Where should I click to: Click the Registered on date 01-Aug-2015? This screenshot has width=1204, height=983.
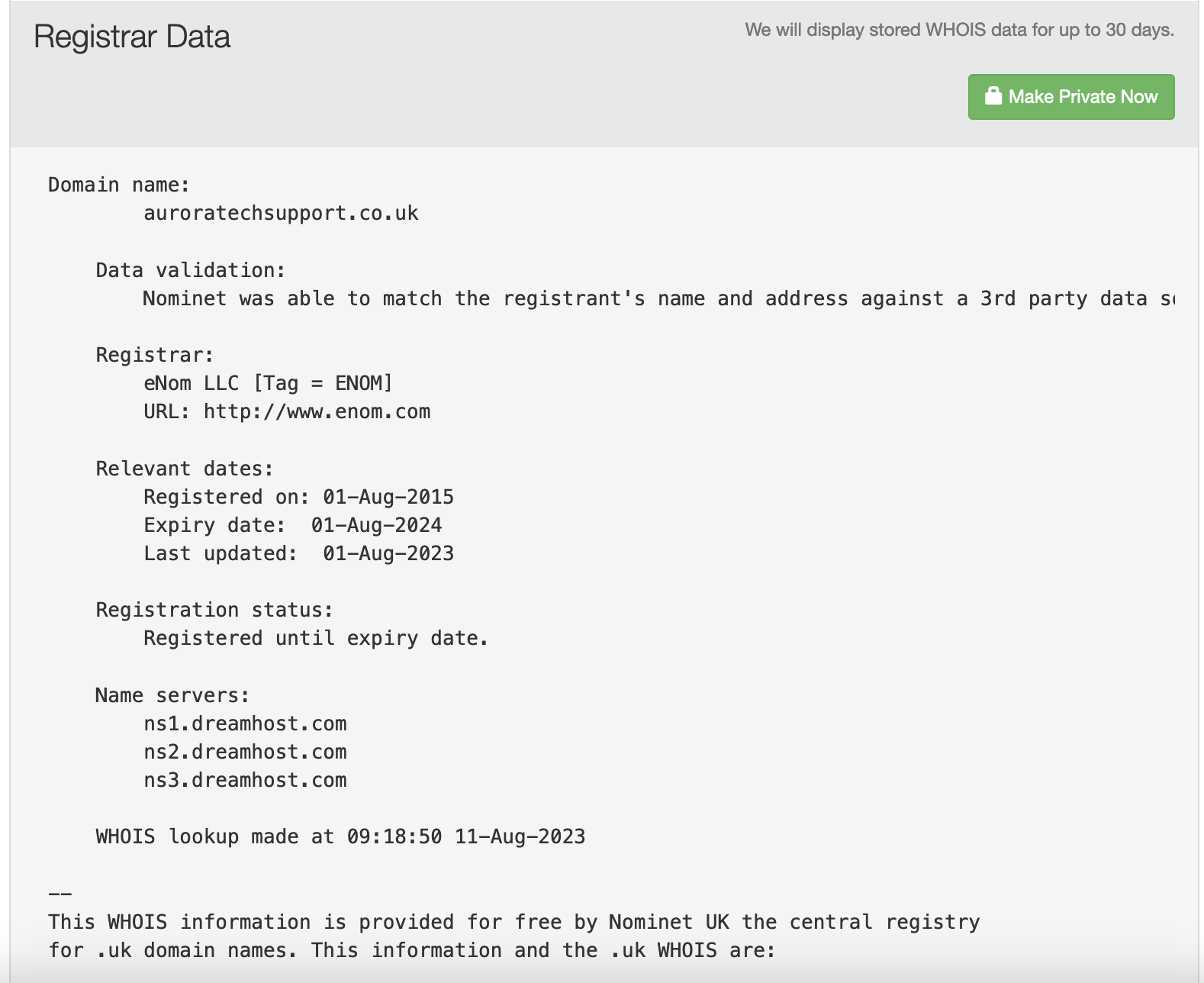[x=388, y=497]
